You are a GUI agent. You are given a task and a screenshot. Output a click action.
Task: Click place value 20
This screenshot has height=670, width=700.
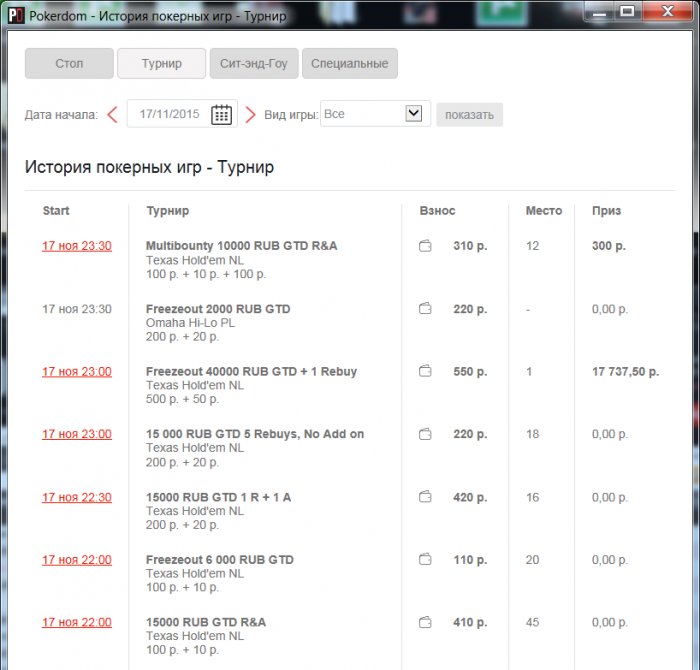(533, 560)
